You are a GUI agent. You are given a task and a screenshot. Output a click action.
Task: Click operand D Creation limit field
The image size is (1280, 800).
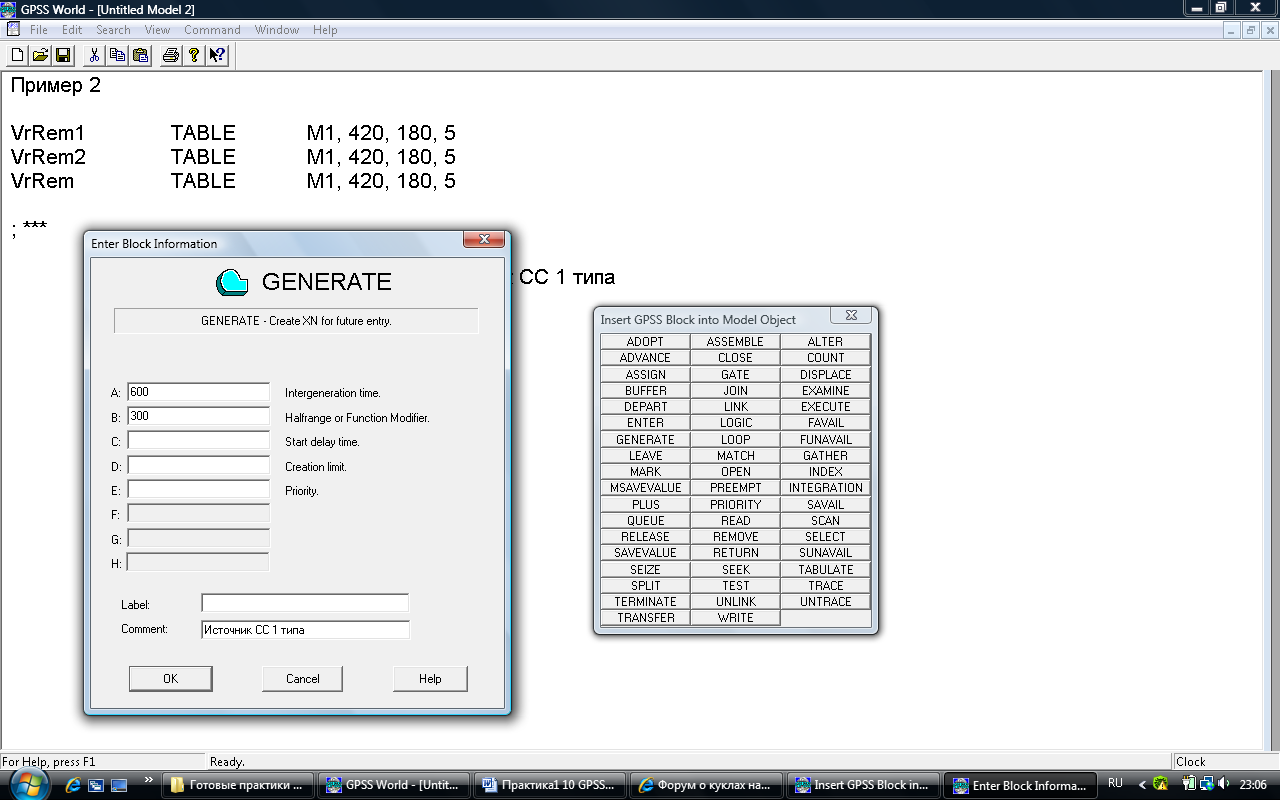pyautogui.click(x=199, y=466)
